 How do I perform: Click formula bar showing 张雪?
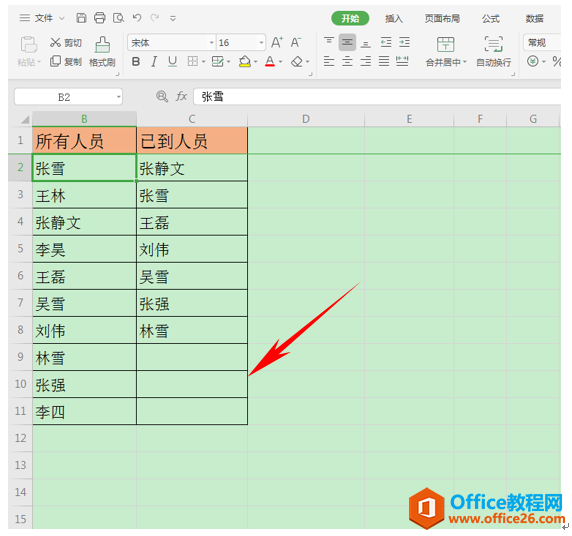tap(377, 97)
